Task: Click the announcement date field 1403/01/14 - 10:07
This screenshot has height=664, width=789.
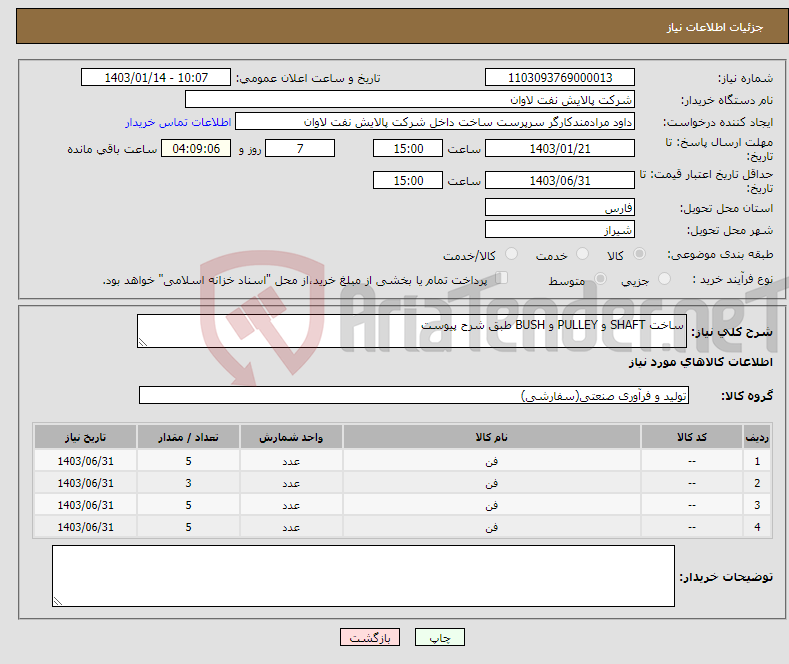Action: [x=155, y=77]
